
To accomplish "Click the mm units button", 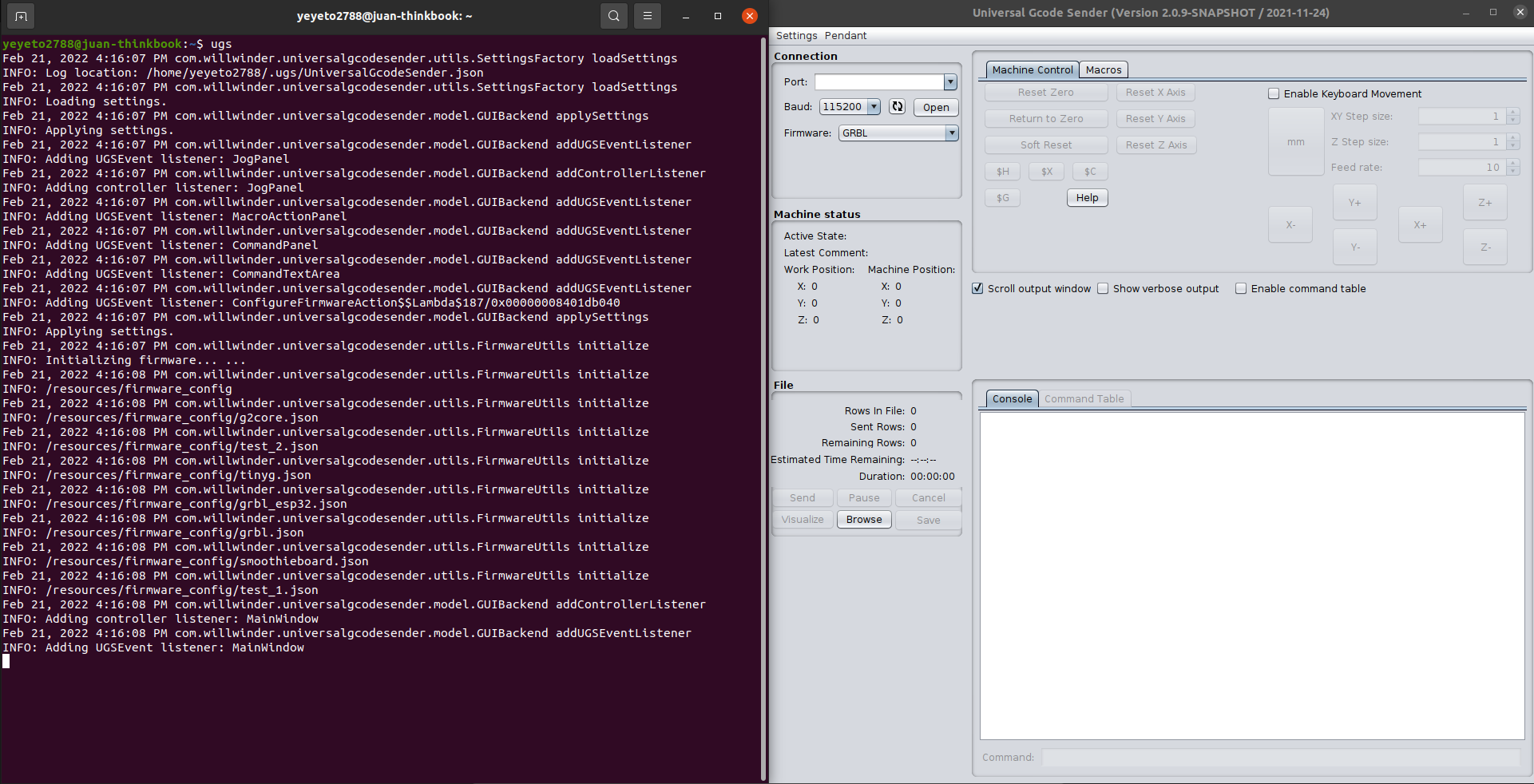I will click(x=1295, y=142).
